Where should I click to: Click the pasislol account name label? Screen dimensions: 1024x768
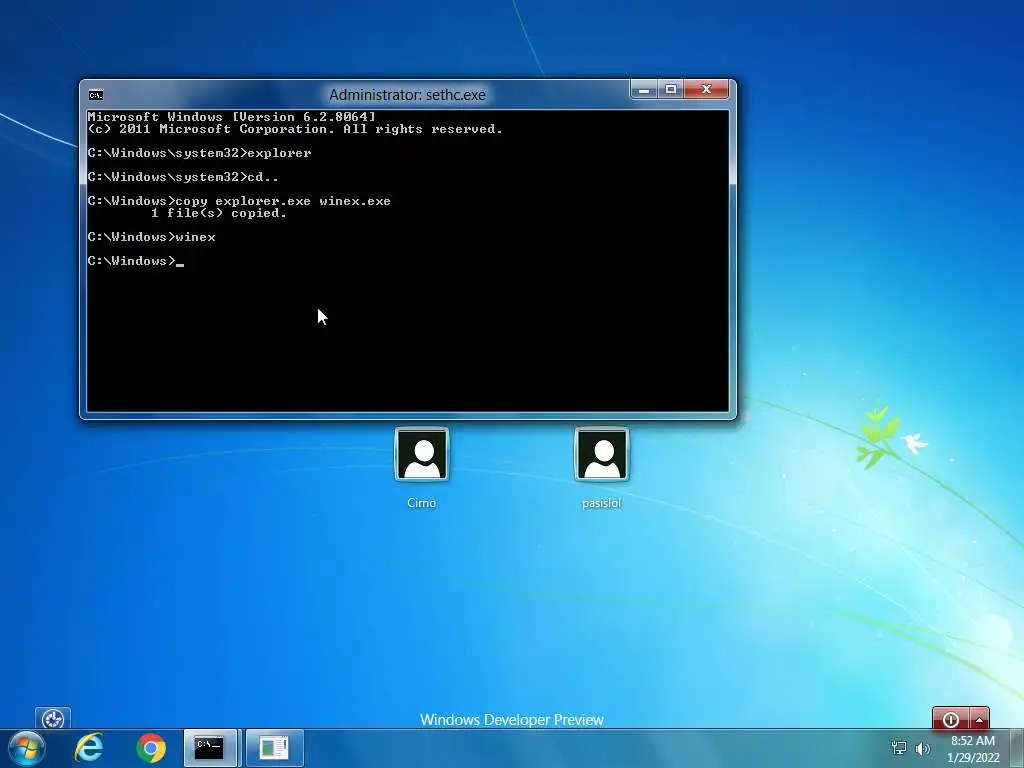[x=601, y=503]
